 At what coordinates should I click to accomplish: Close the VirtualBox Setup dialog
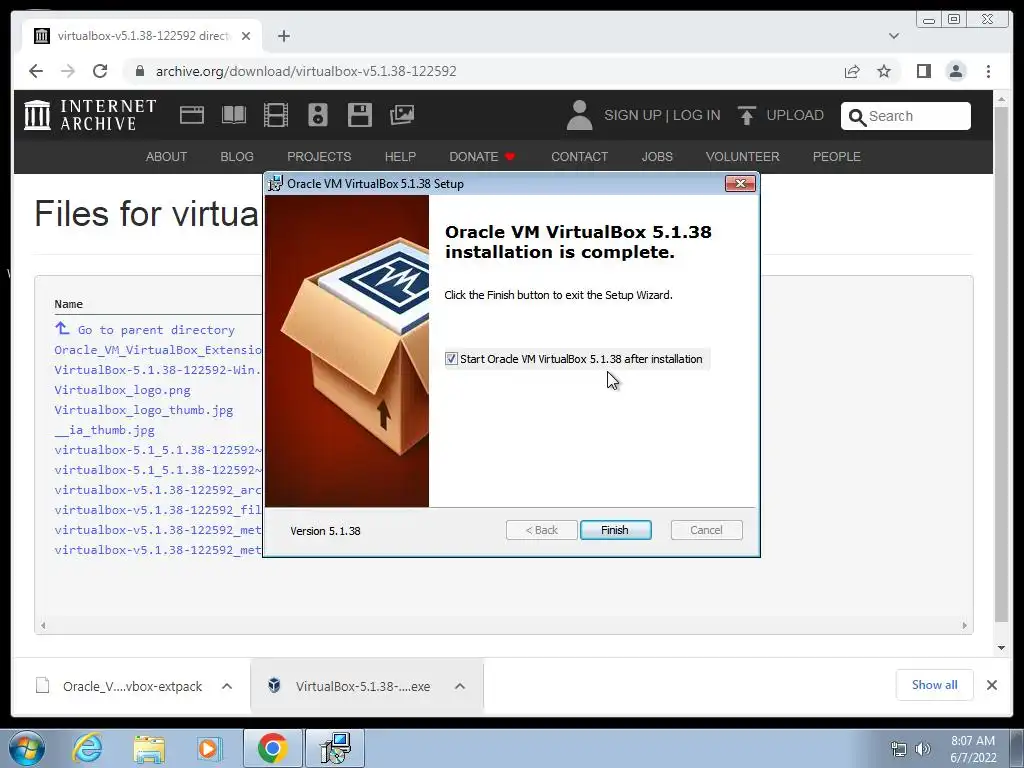click(740, 184)
